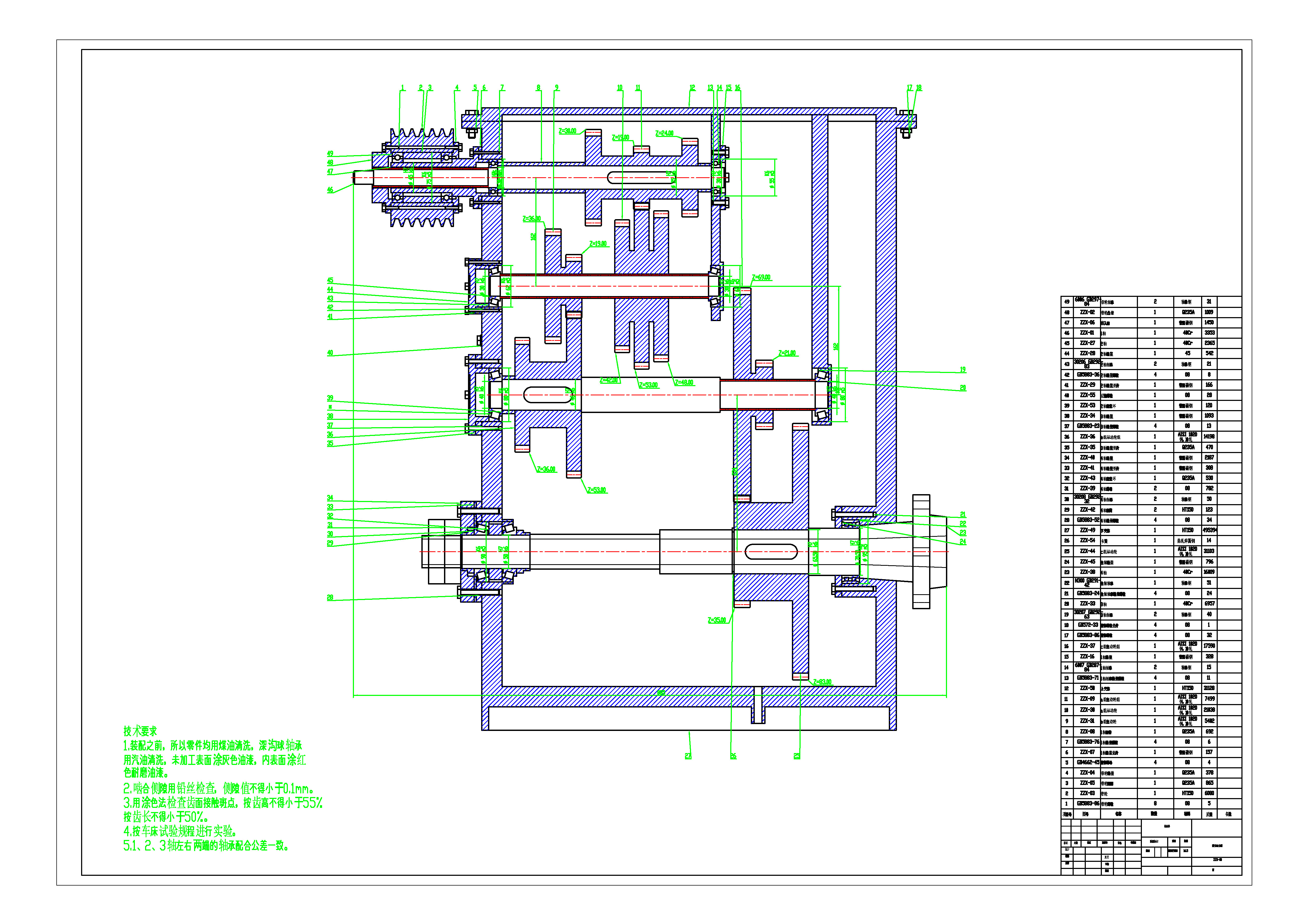This screenshot has height=924, width=1307.
Task: Click gear label Z=35.00
Action: 717,621
